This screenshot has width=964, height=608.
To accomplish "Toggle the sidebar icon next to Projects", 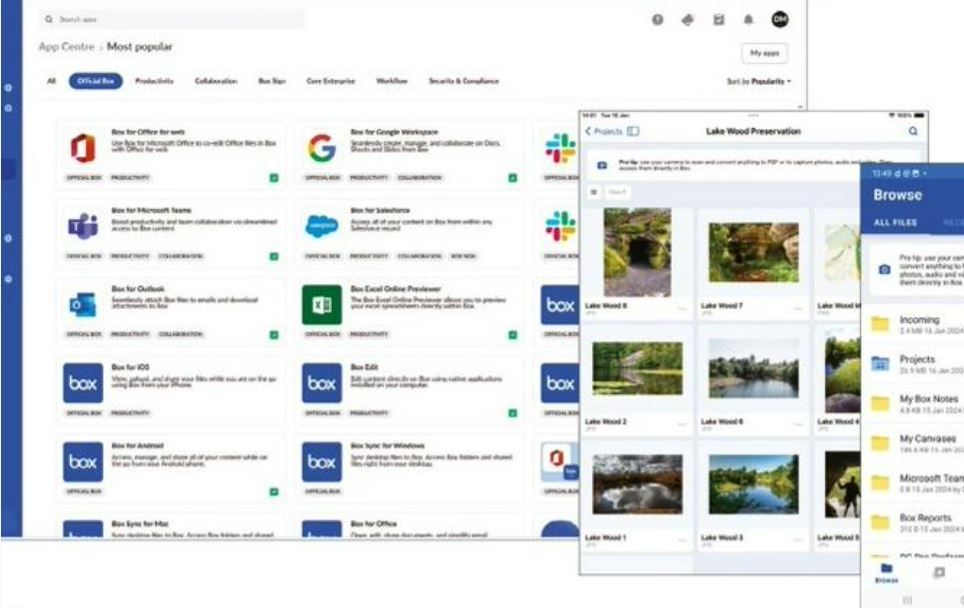I will click(633, 131).
